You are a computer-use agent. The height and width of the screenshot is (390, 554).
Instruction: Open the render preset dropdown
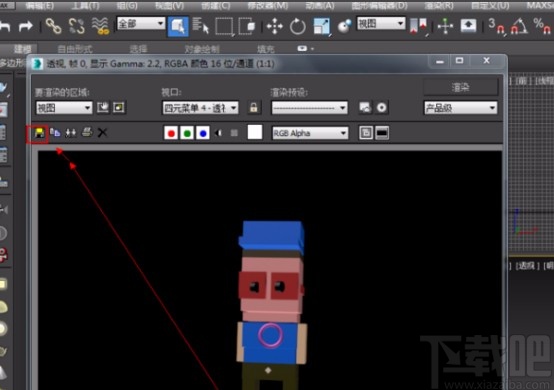[310, 108]
